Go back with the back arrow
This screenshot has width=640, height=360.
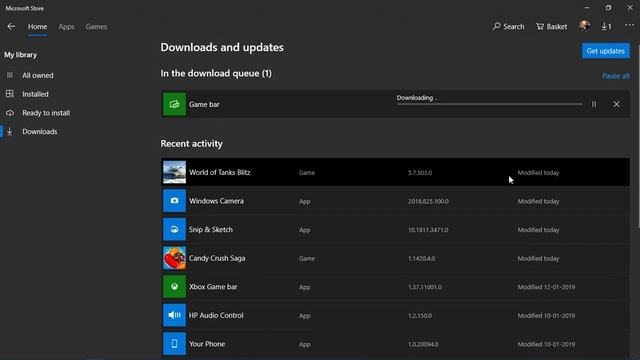coord(11,27)
